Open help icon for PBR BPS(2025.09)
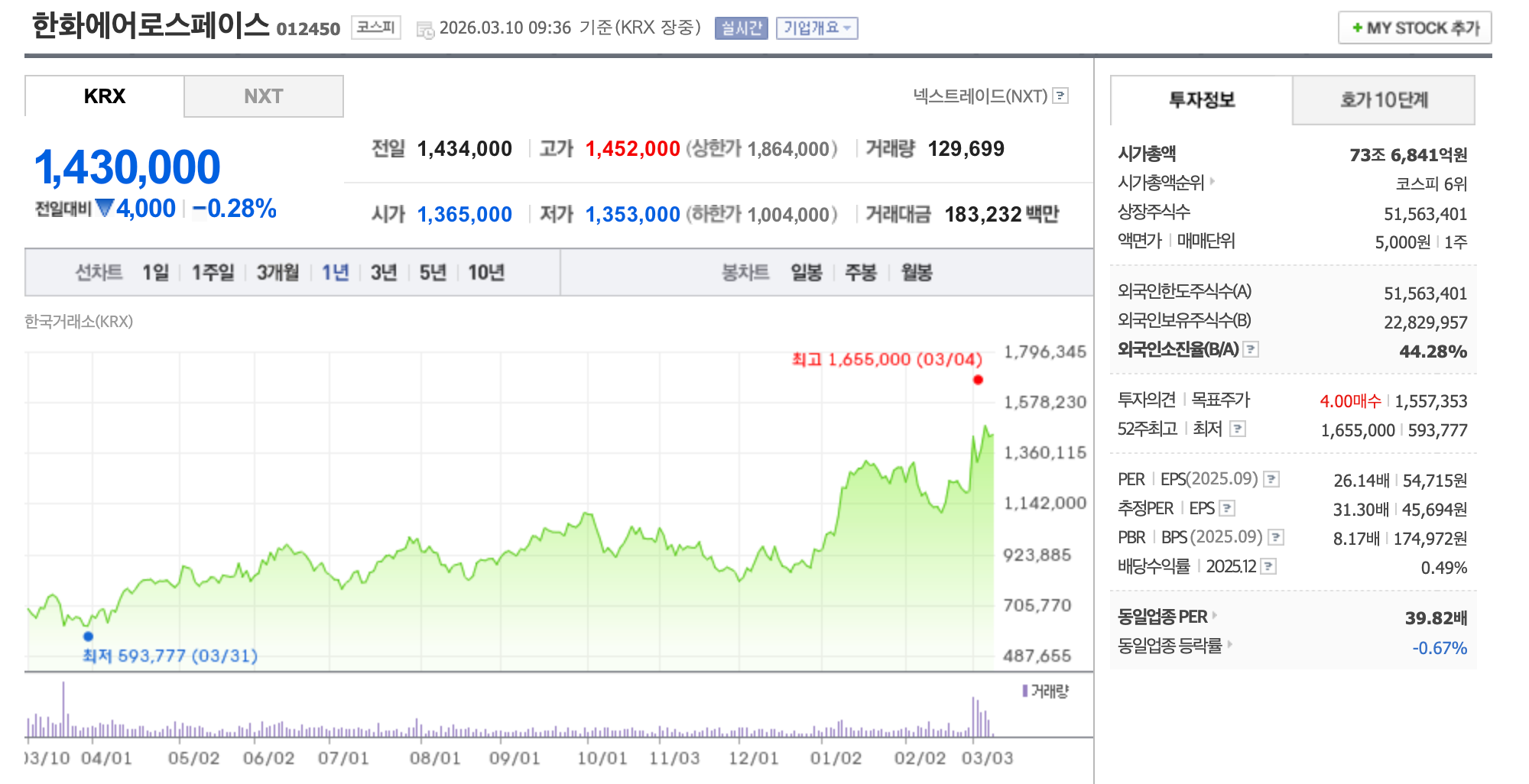This screenshot has width=1529, height=784. coord(1276,537)
